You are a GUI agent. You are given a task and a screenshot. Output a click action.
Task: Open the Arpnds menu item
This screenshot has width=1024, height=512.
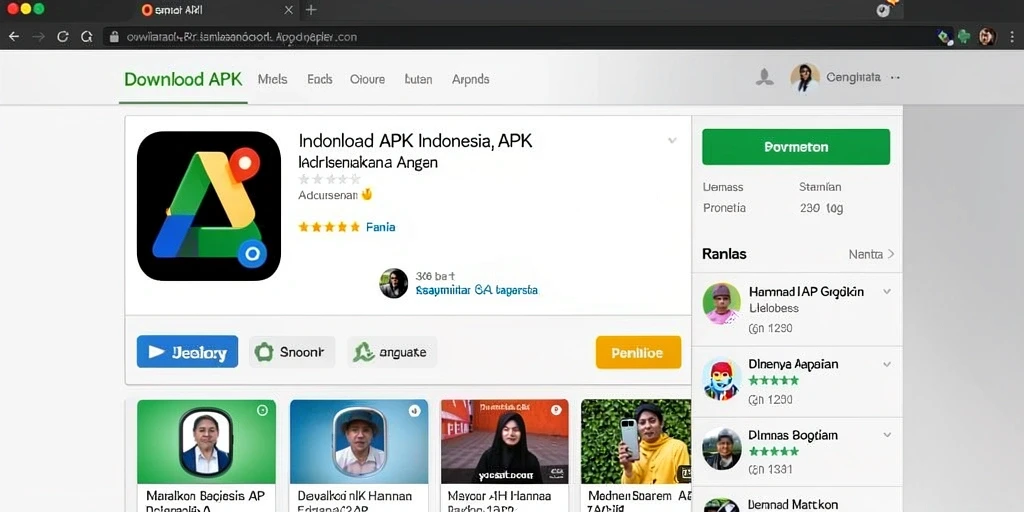pos(470,80)
